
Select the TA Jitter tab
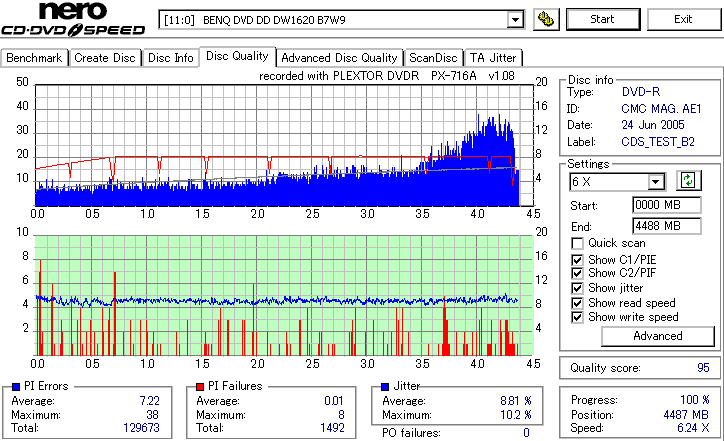pos(493,58)
